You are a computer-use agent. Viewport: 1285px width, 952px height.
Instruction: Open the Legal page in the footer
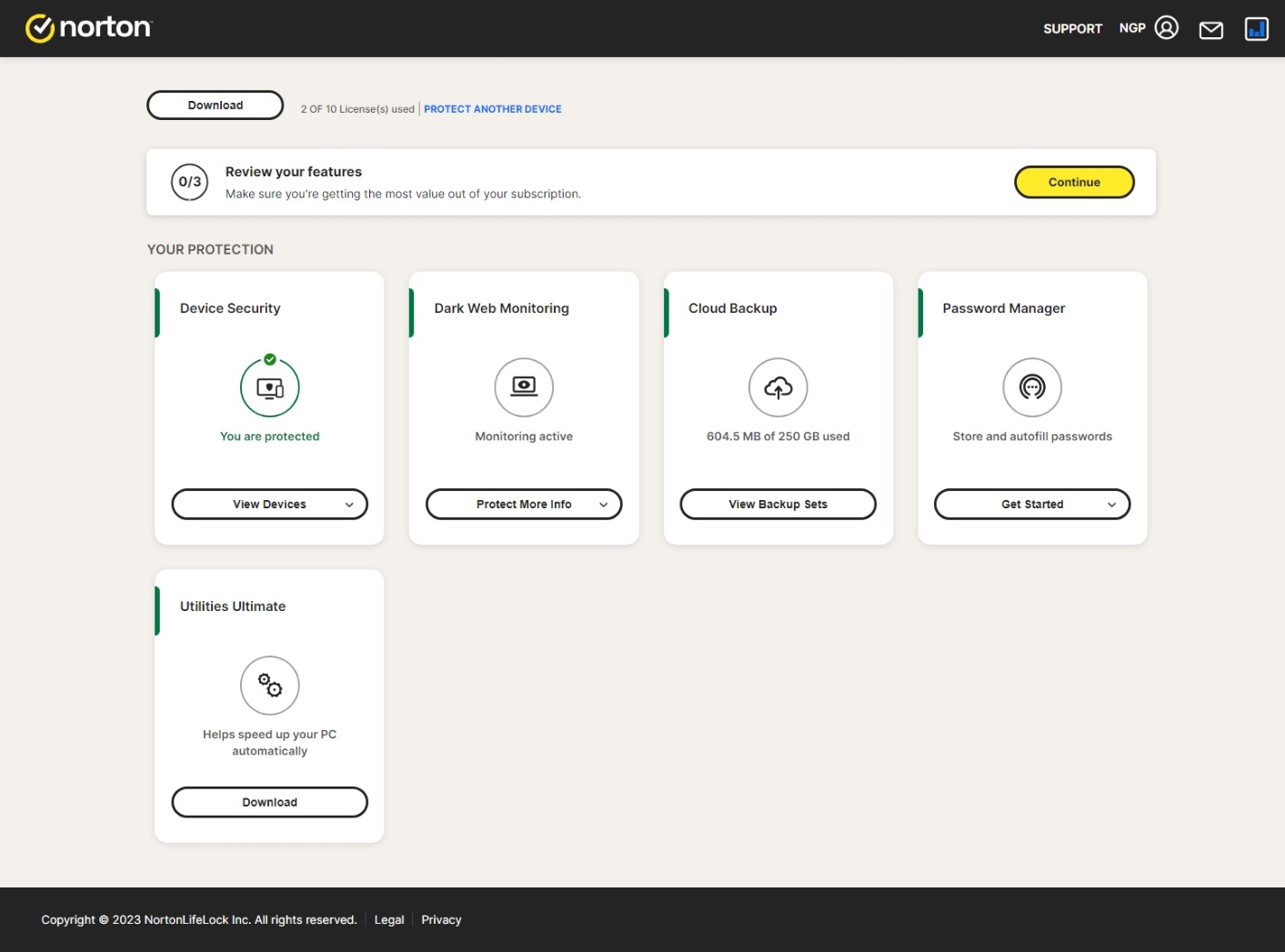[389, 919]
